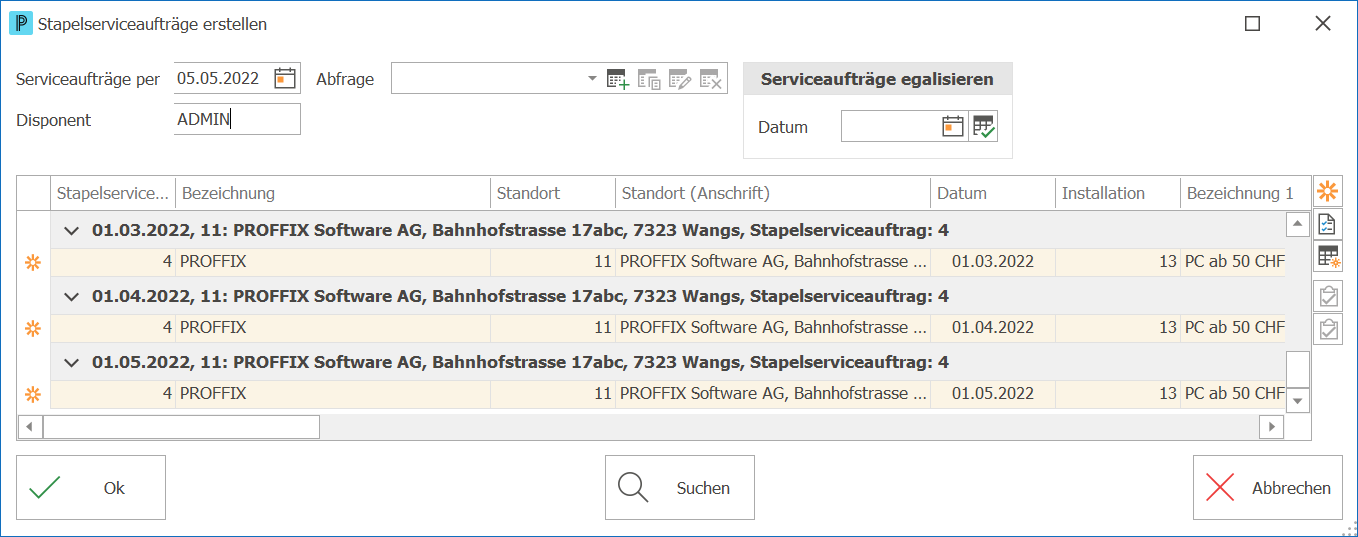Sort by Standort (Anschrift) column header

[773, 193]
